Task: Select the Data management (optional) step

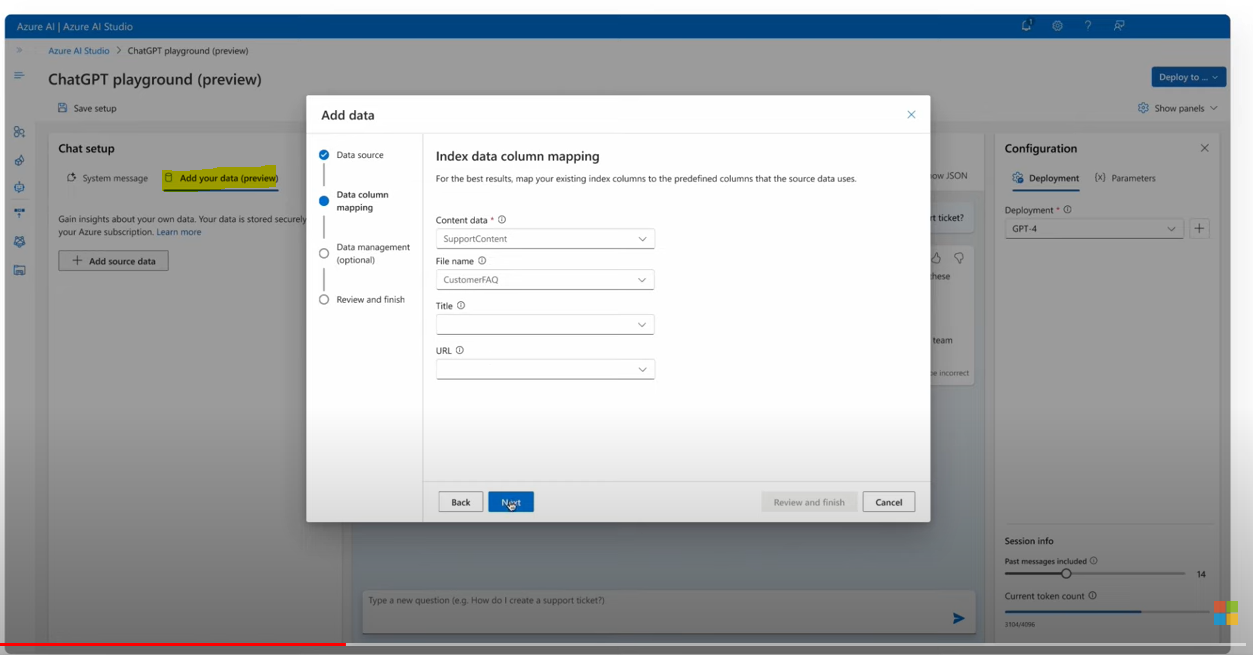Action: [373, 252]
